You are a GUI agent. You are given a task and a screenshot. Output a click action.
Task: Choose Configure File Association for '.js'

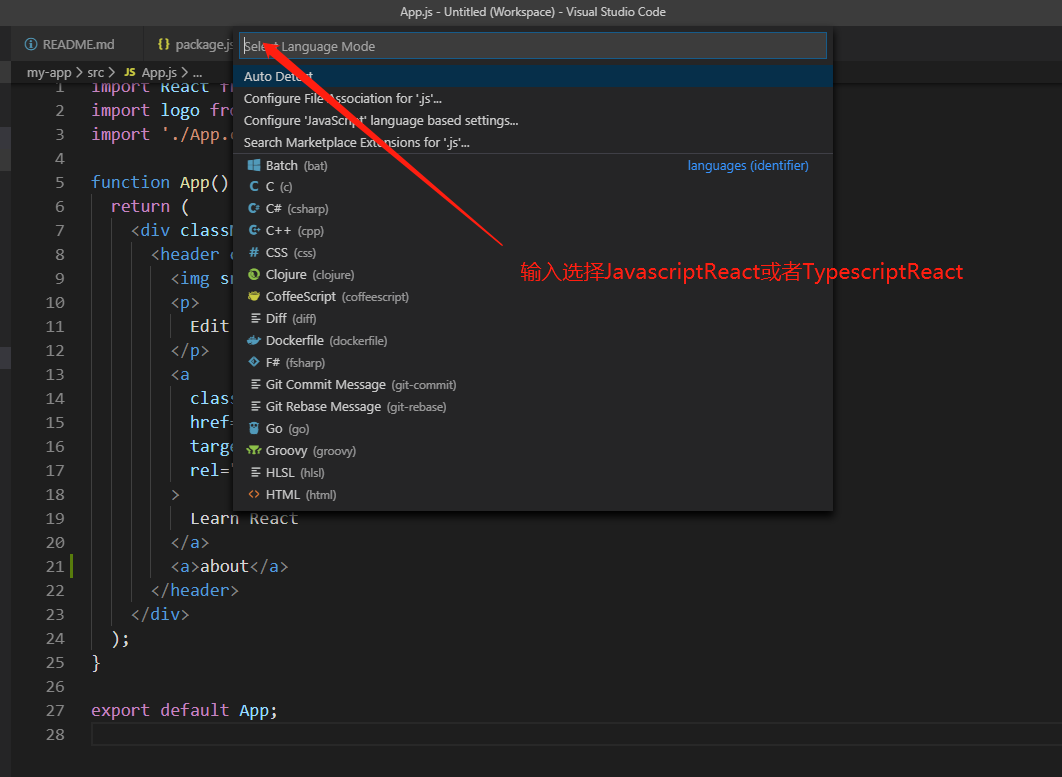(351, 98)
